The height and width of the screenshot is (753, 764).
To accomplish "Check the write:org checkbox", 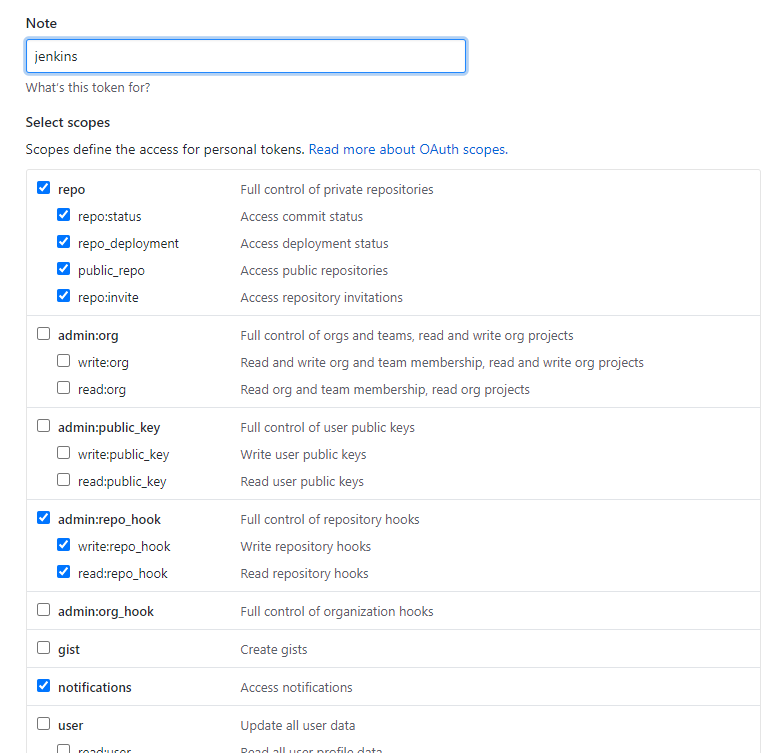I will pos(64,361).
